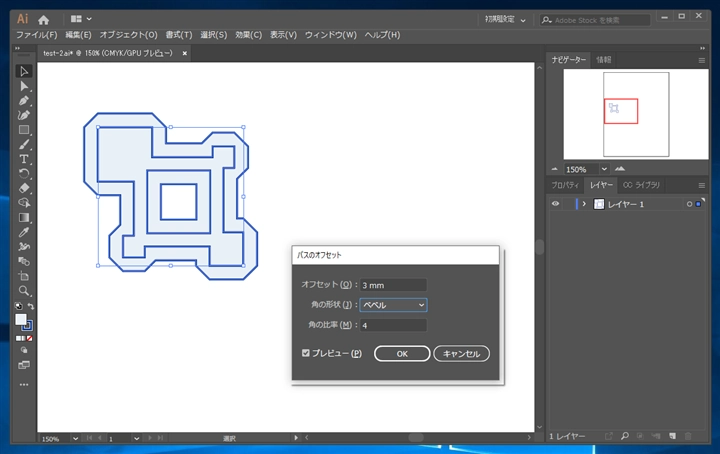Delete selected layer with trash icon
720x454 pixels.
click(688, 436)
